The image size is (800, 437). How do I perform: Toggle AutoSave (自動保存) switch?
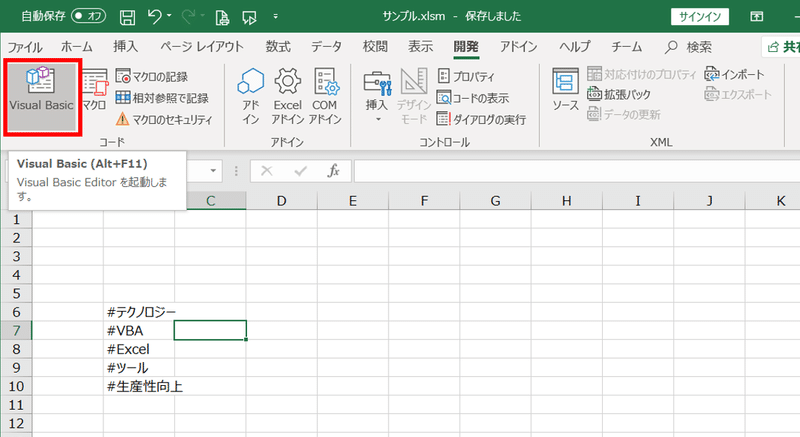pyautogui.click(x=88, y=16)
